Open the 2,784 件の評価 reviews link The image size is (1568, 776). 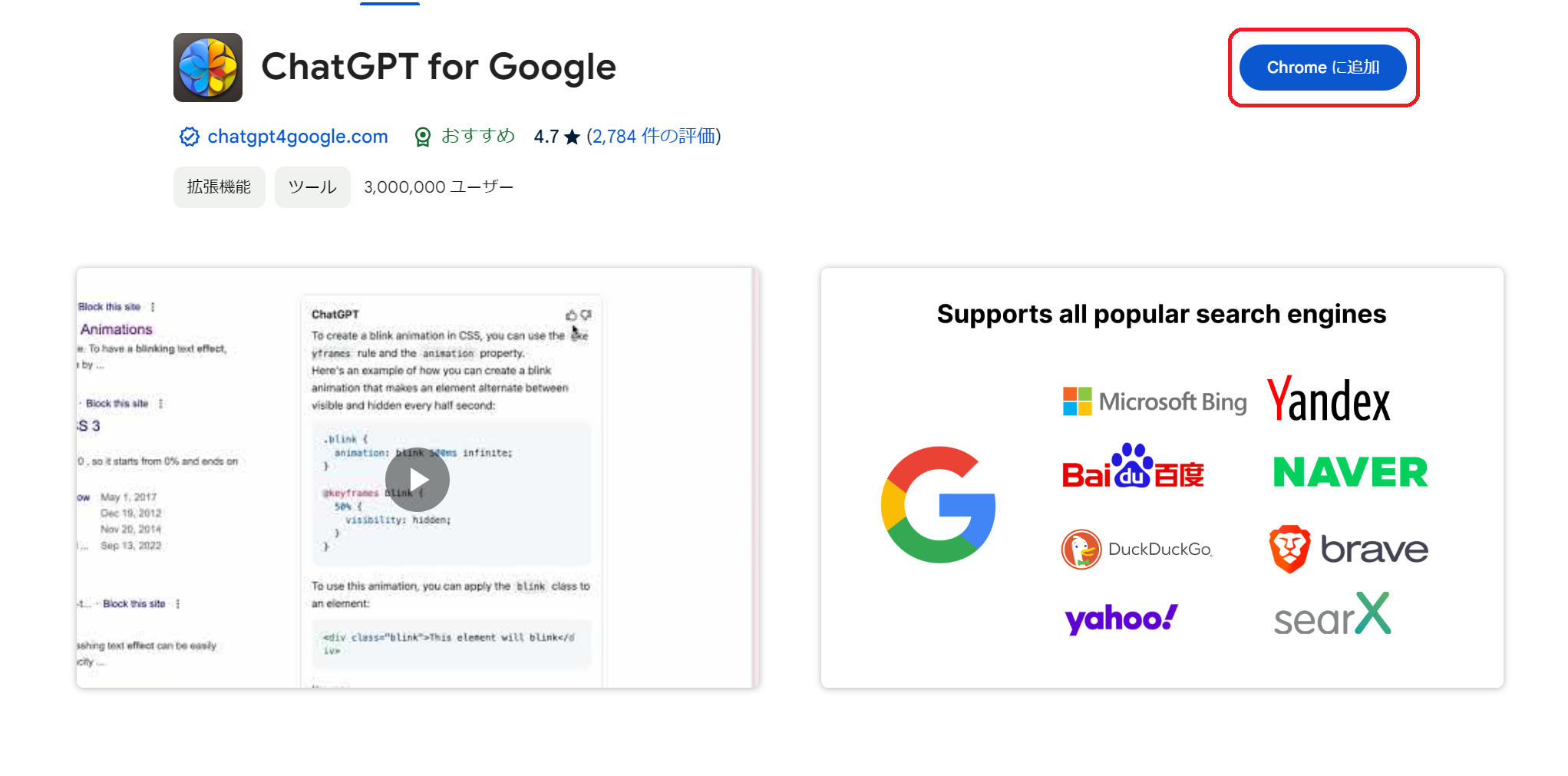[x=654, y=137]
